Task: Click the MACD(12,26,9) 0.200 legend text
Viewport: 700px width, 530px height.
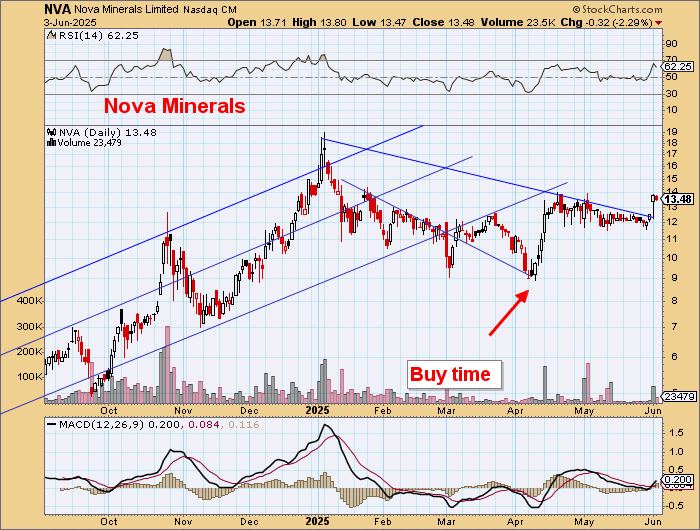Action: (120, 425)
